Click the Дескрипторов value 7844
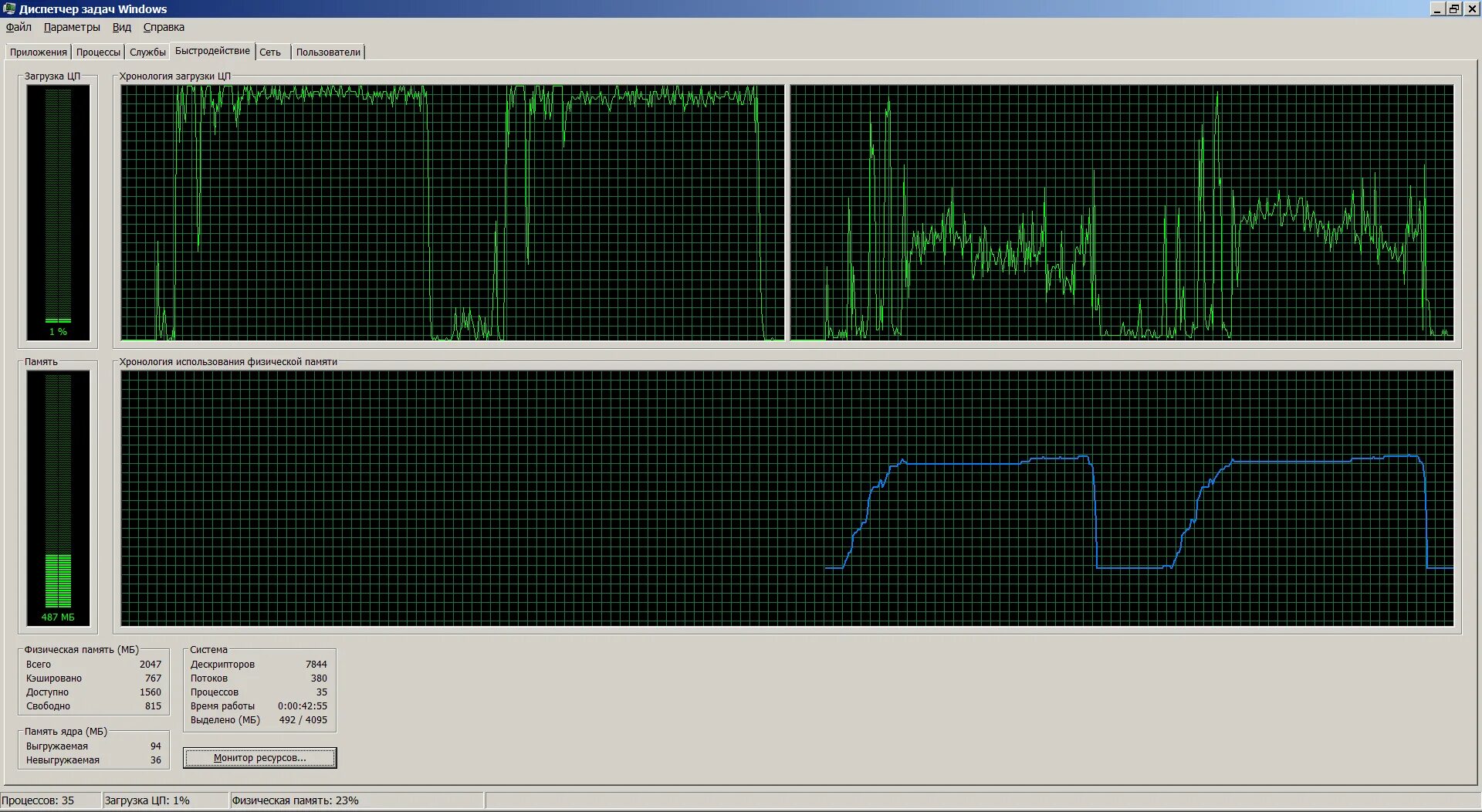The width and height of the screenshot is (1482, 812). tap(316, 665)
